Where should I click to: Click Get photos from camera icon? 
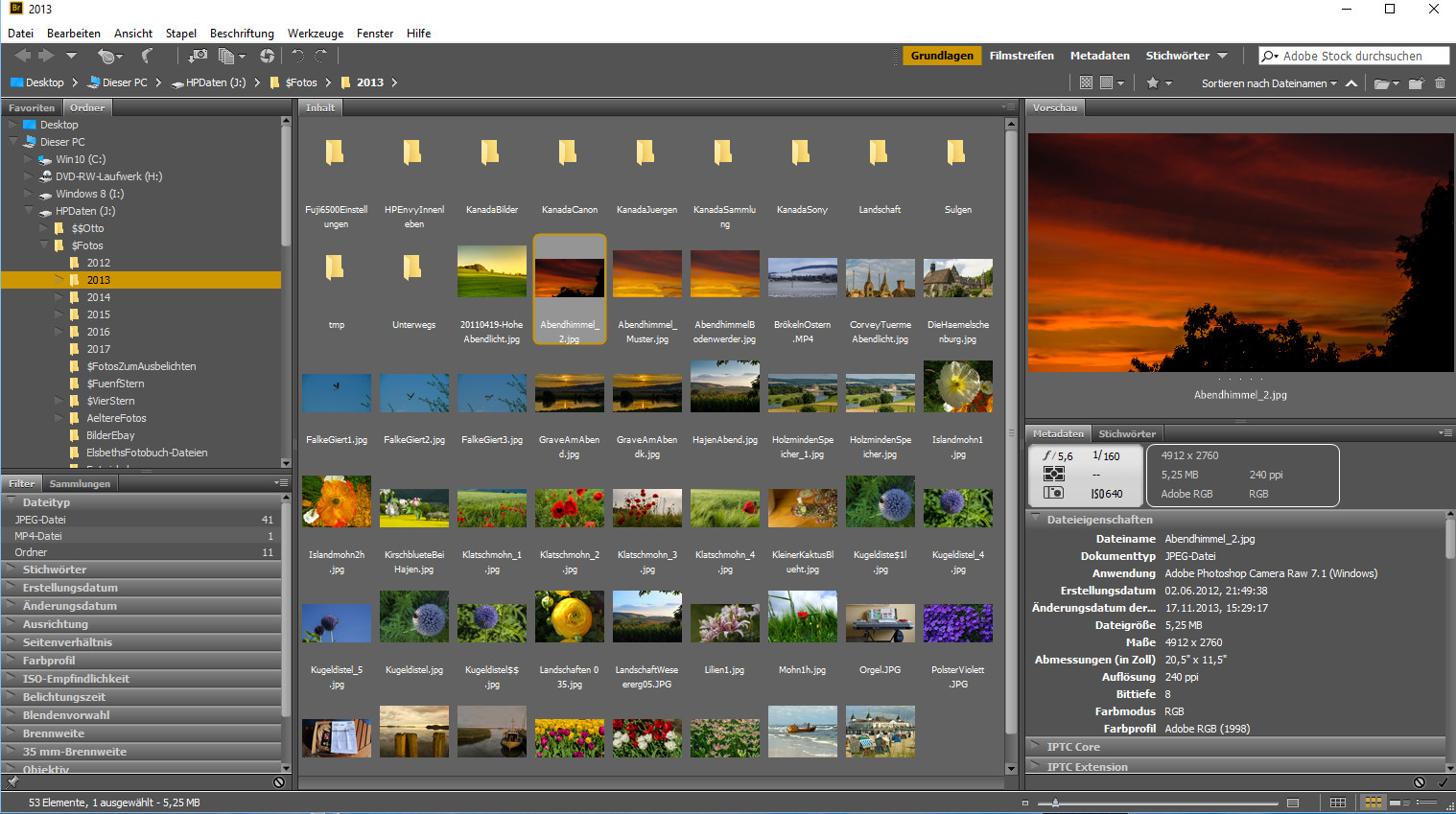click(197, 56)
